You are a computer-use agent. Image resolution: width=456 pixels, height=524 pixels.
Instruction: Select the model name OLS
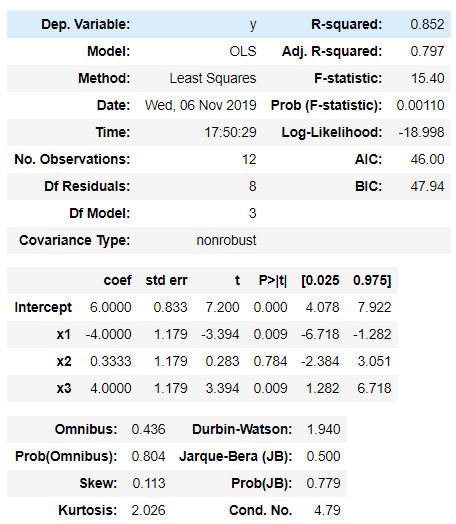point(243,51)
